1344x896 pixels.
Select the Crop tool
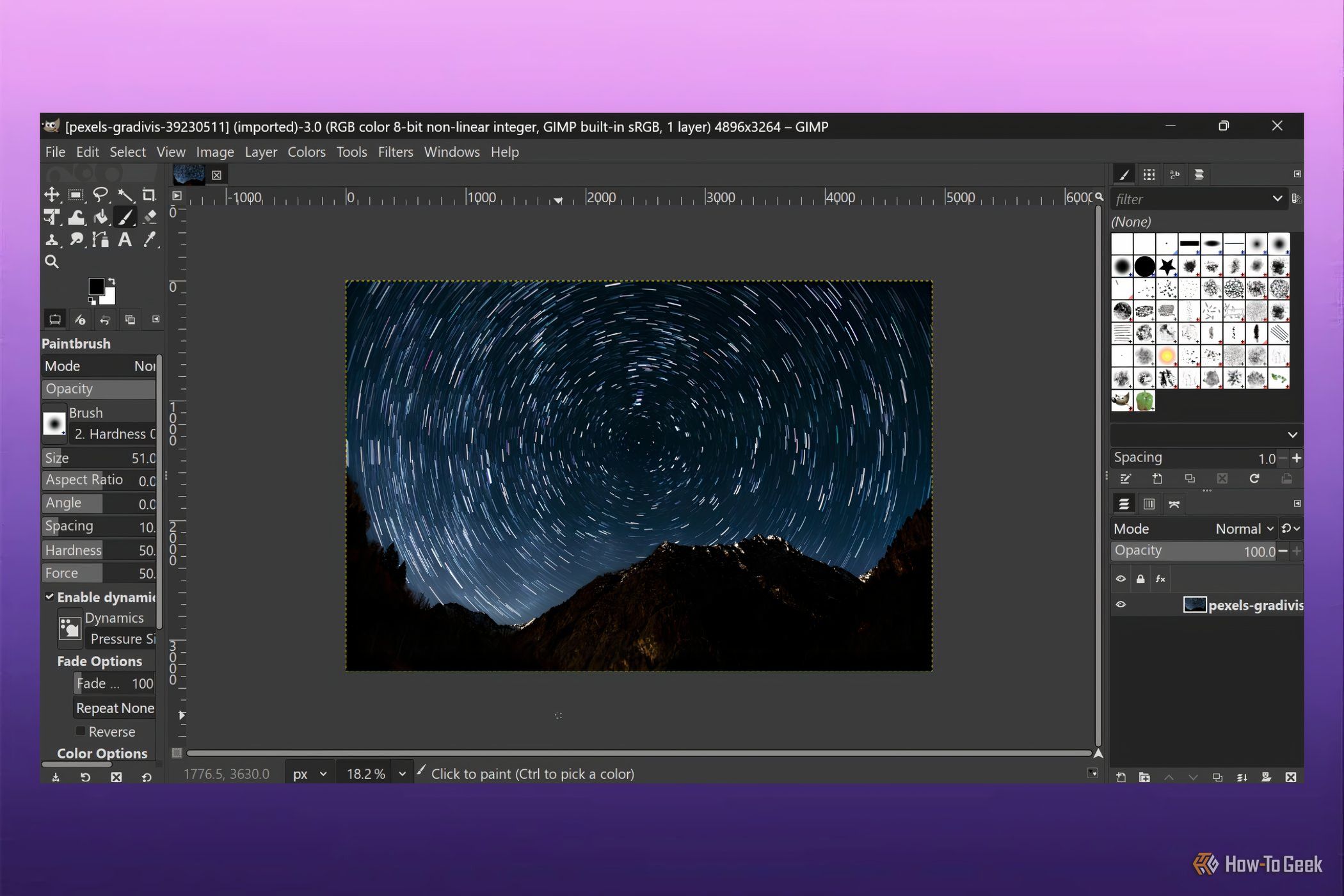point(149,195)
